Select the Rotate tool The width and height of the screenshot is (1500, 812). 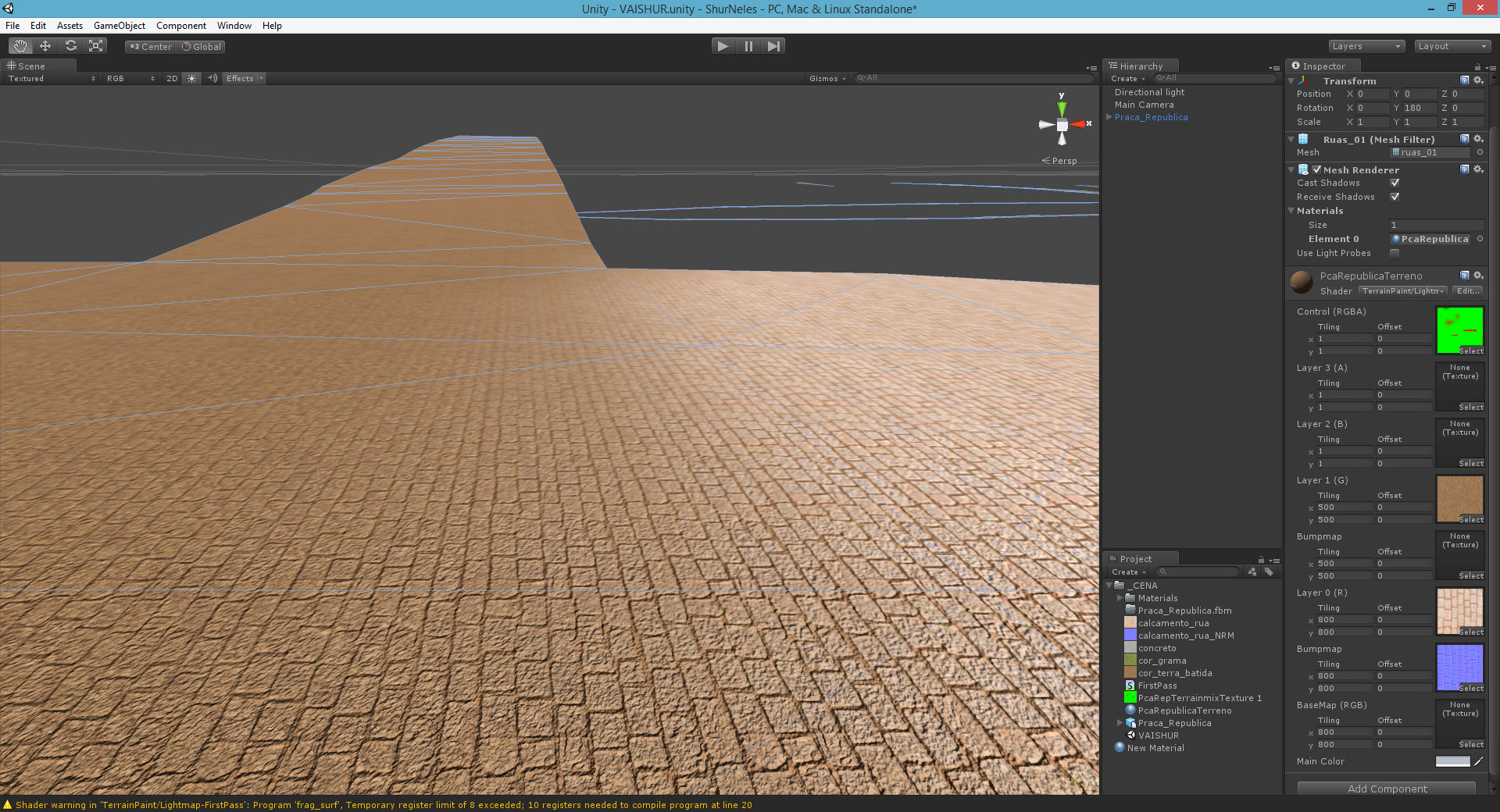(70, 45)
